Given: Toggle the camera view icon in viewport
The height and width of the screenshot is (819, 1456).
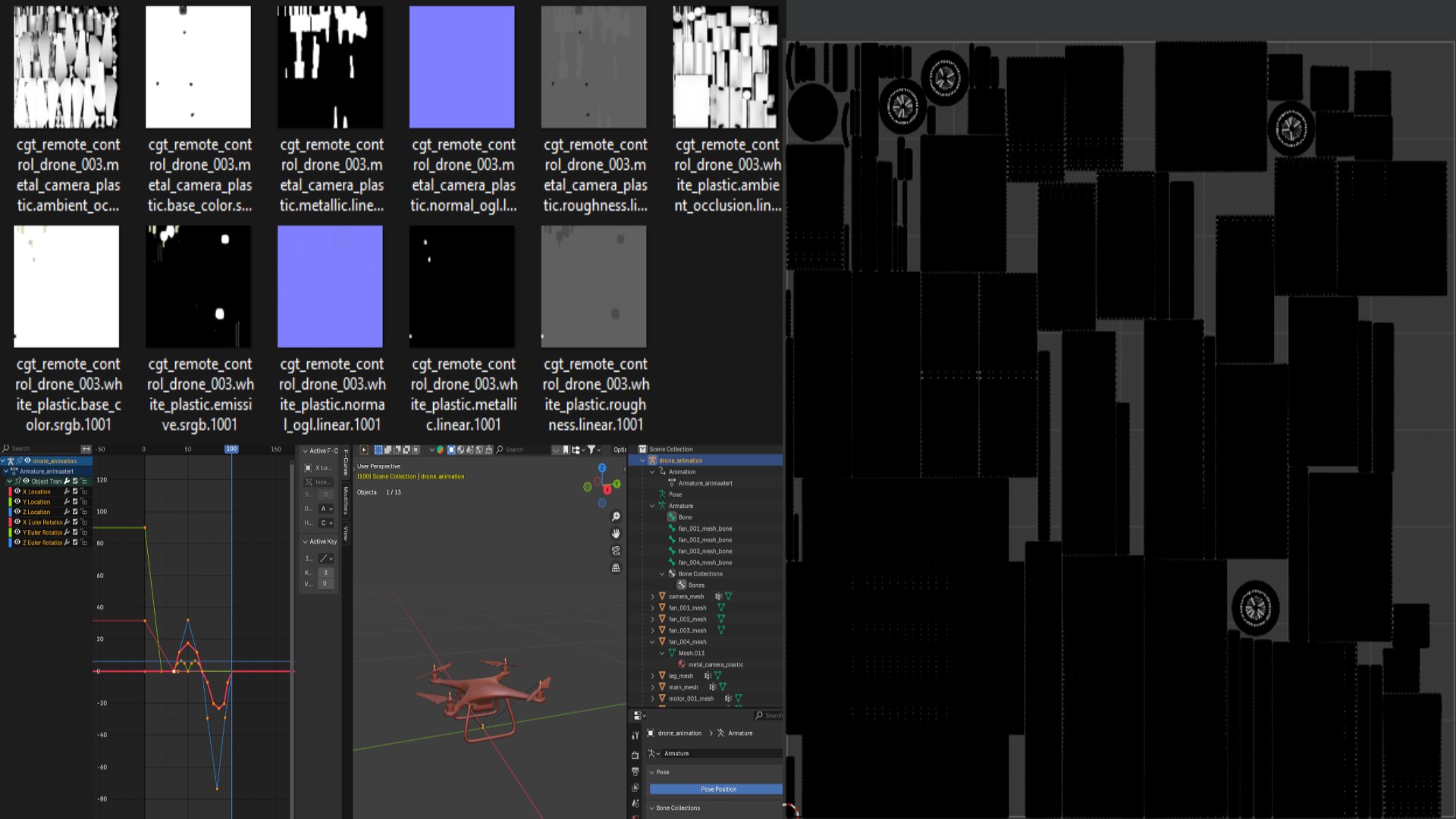Looking at the screenshot, I should [616, 551].
